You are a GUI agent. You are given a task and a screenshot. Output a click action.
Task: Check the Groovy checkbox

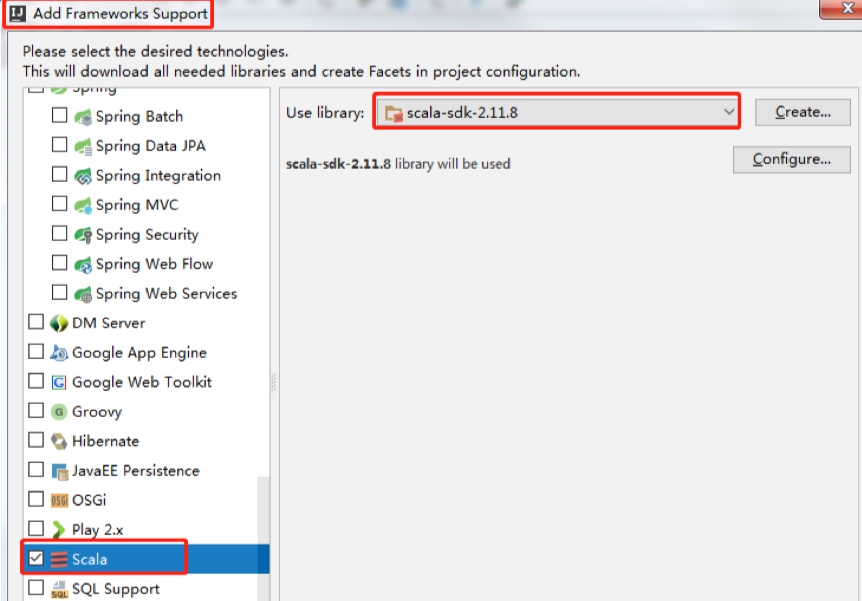(x=36, y=410)
